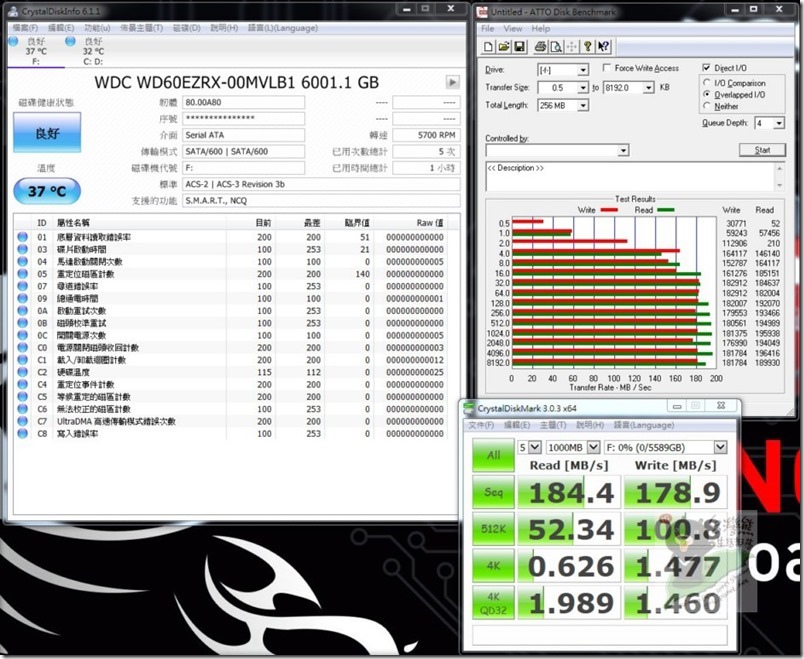
Task: Run the 512K test button
Action: [493, 529]
